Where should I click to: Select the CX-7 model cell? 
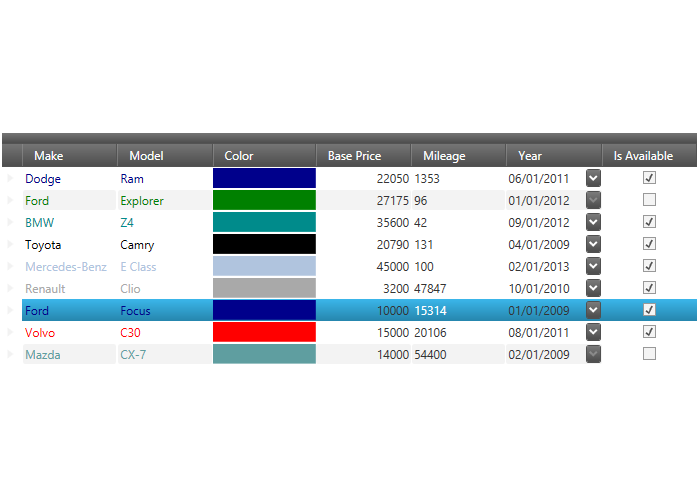click(165, 354)
